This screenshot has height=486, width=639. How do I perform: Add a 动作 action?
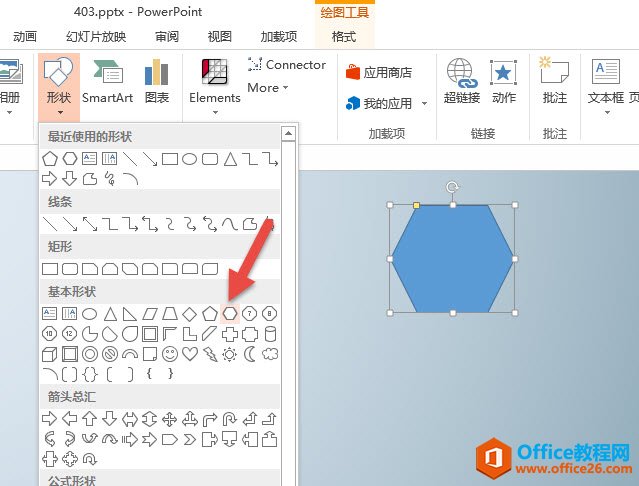[x=503, y=81]
